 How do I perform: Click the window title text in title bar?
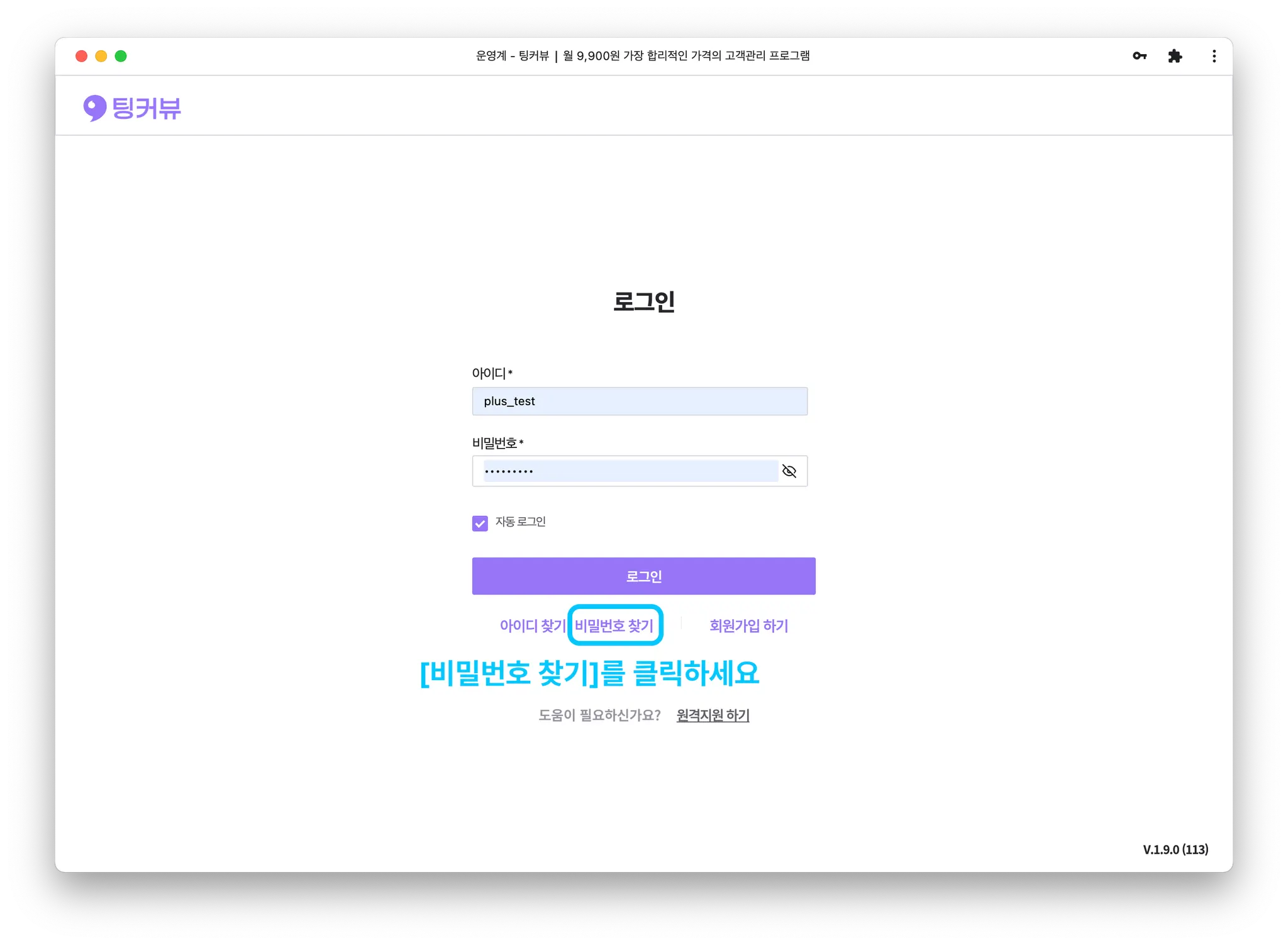point(642,56)
